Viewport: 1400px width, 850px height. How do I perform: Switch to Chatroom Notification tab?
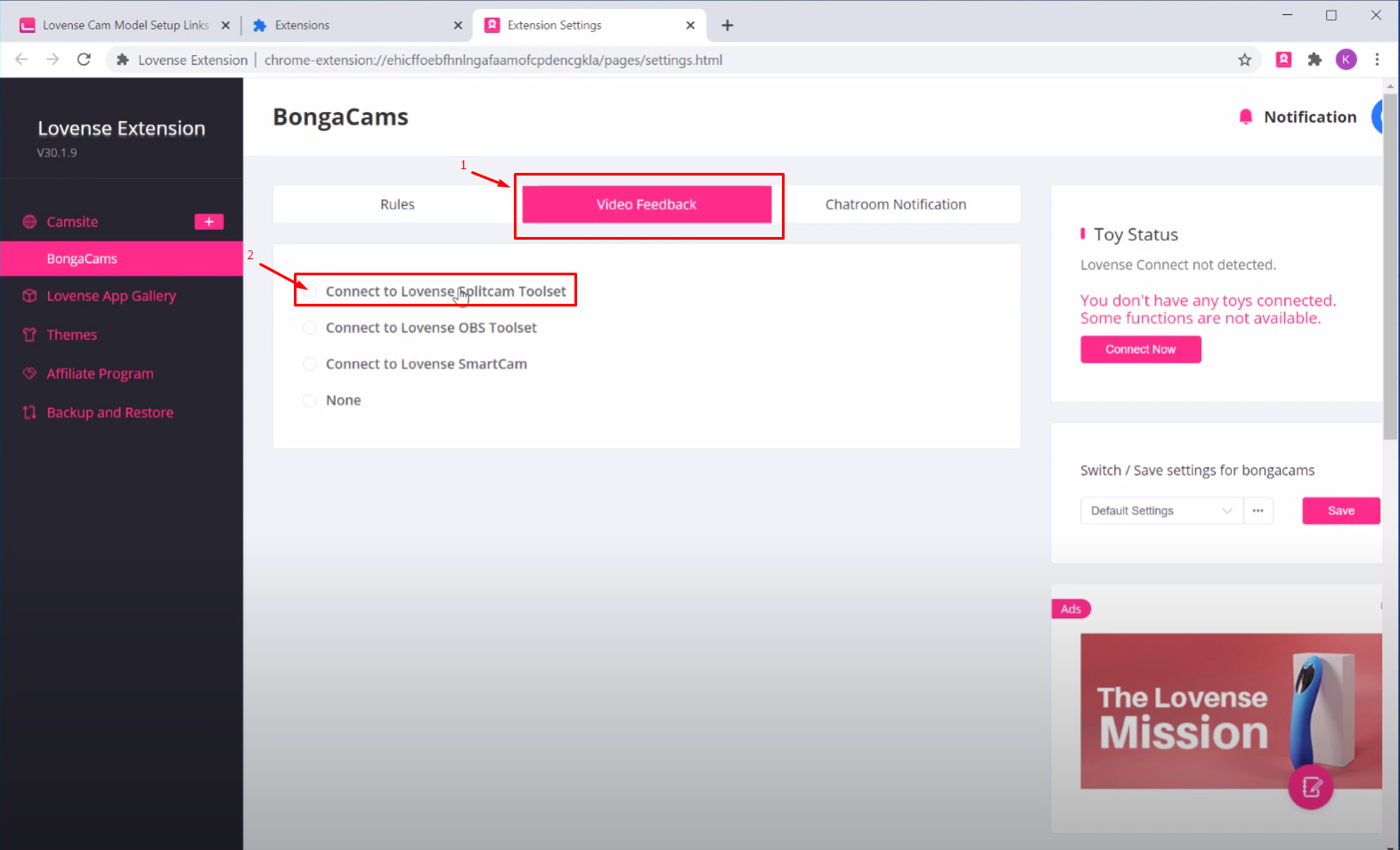(x=896, y=204)
